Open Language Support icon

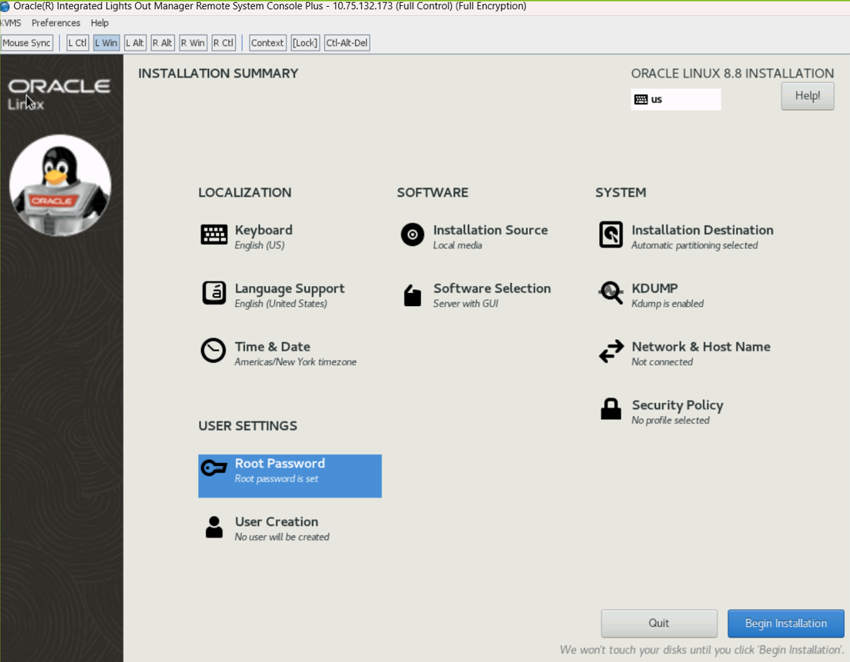click(x=214, y=293)
